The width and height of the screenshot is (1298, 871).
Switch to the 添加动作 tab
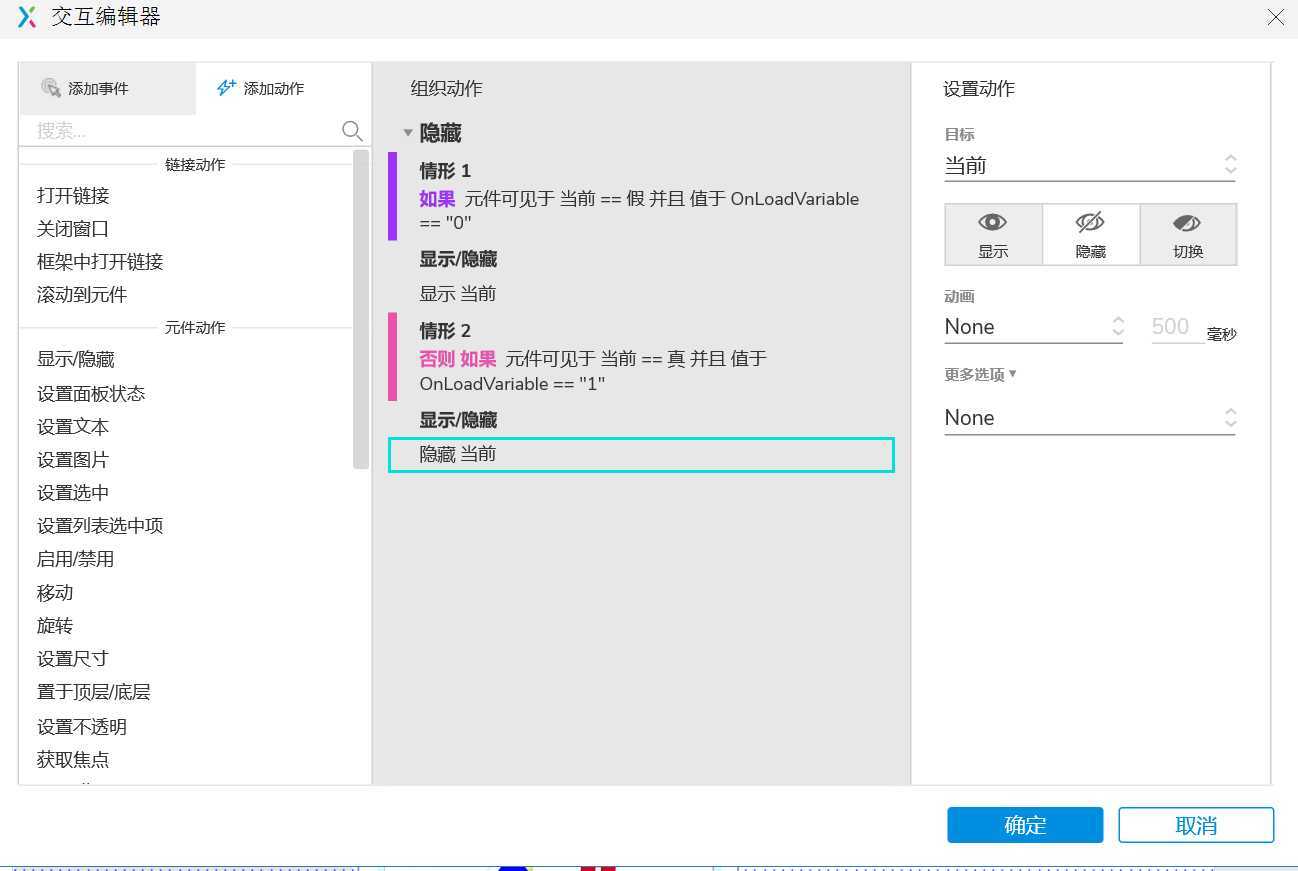[283, 89]
